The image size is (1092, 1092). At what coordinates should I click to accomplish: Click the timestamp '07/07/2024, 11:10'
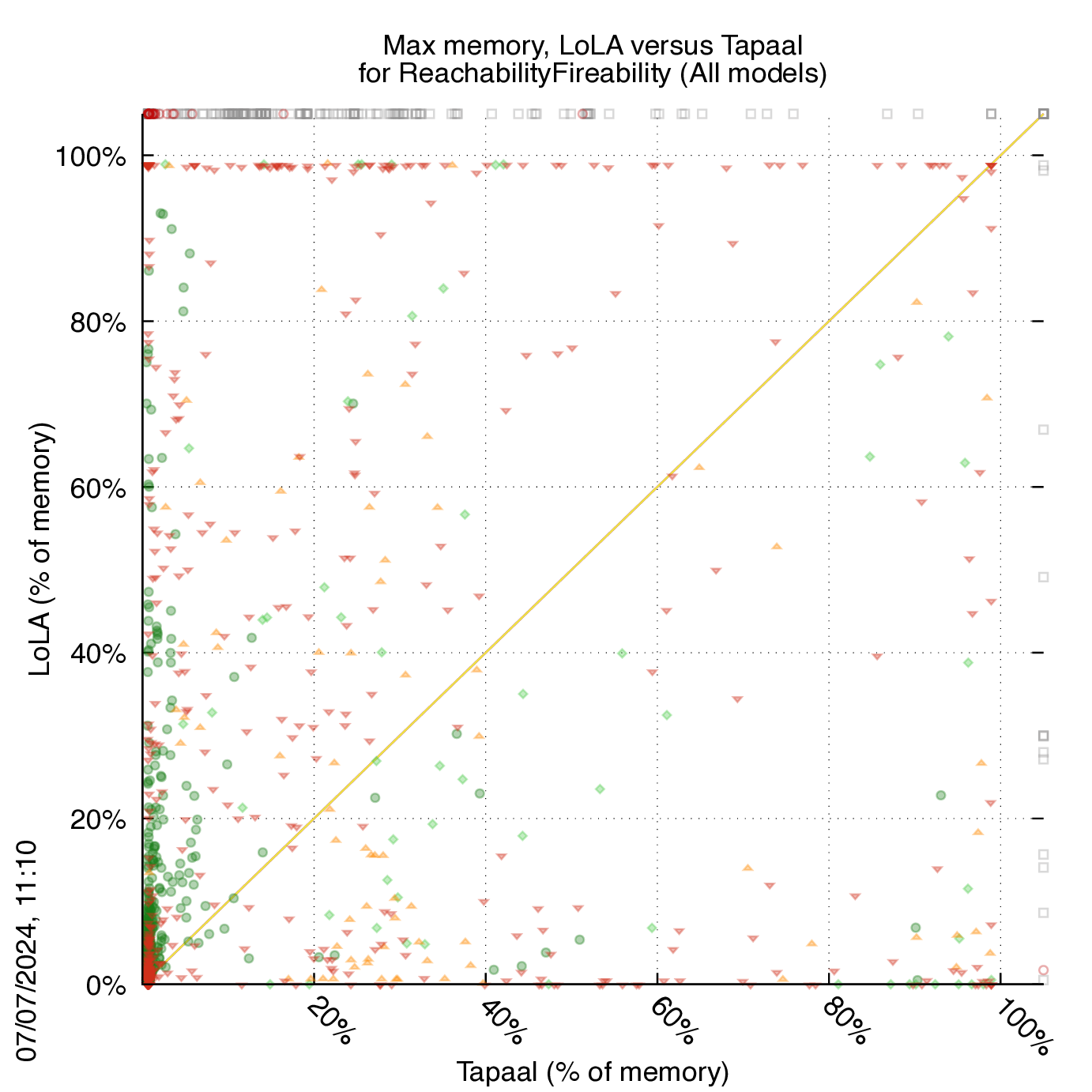tap(28, 951)
